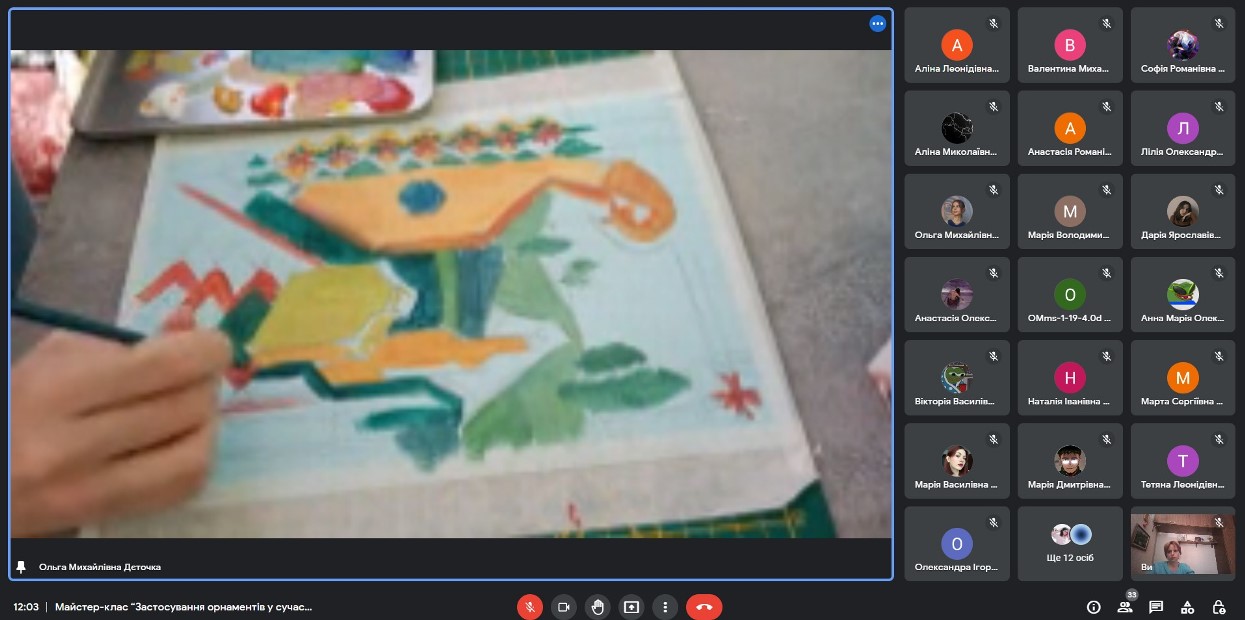Select the purple T avatar of Тетяна Леонідівн
Screen dimensions: 1245x620
pos(1183,460)
